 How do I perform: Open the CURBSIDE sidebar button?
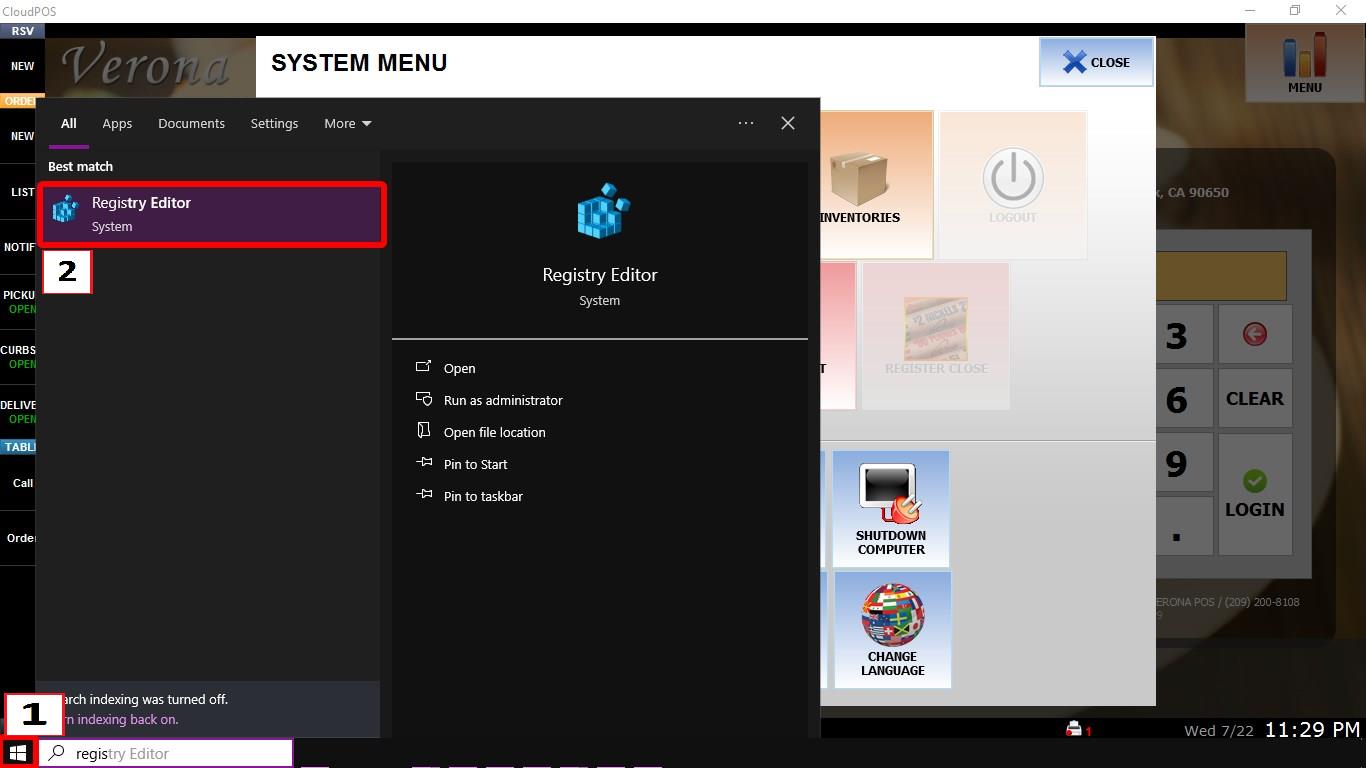point(19,357)
